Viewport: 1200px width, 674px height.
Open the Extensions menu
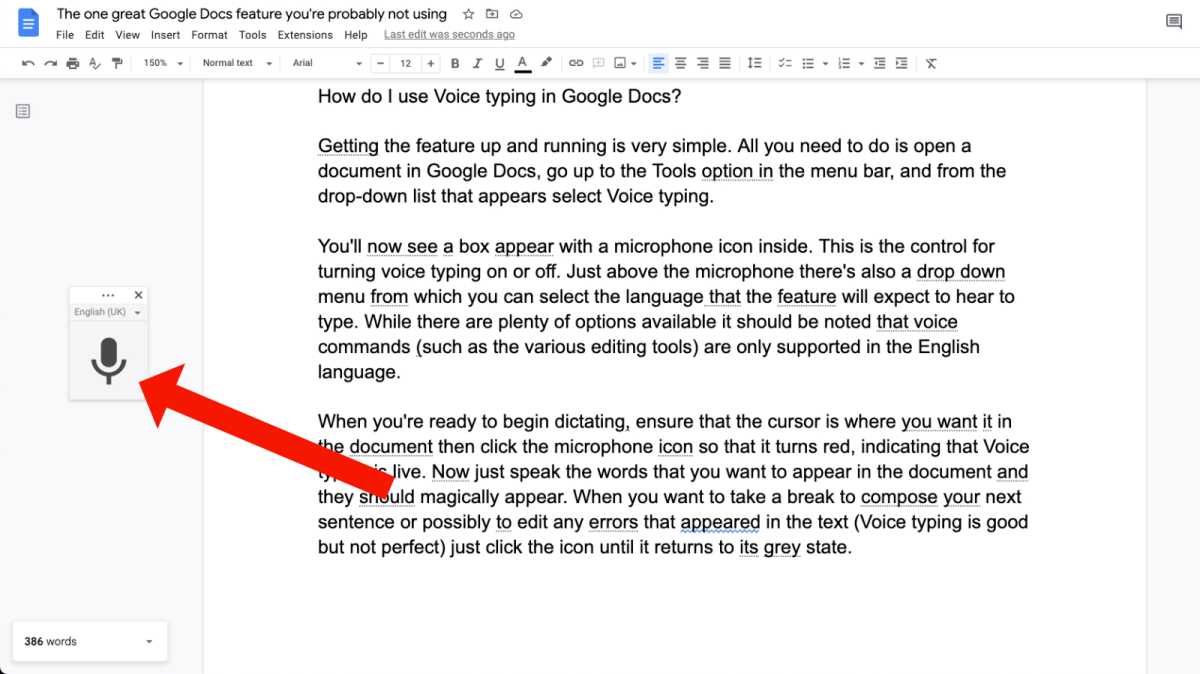pos(305,35)
